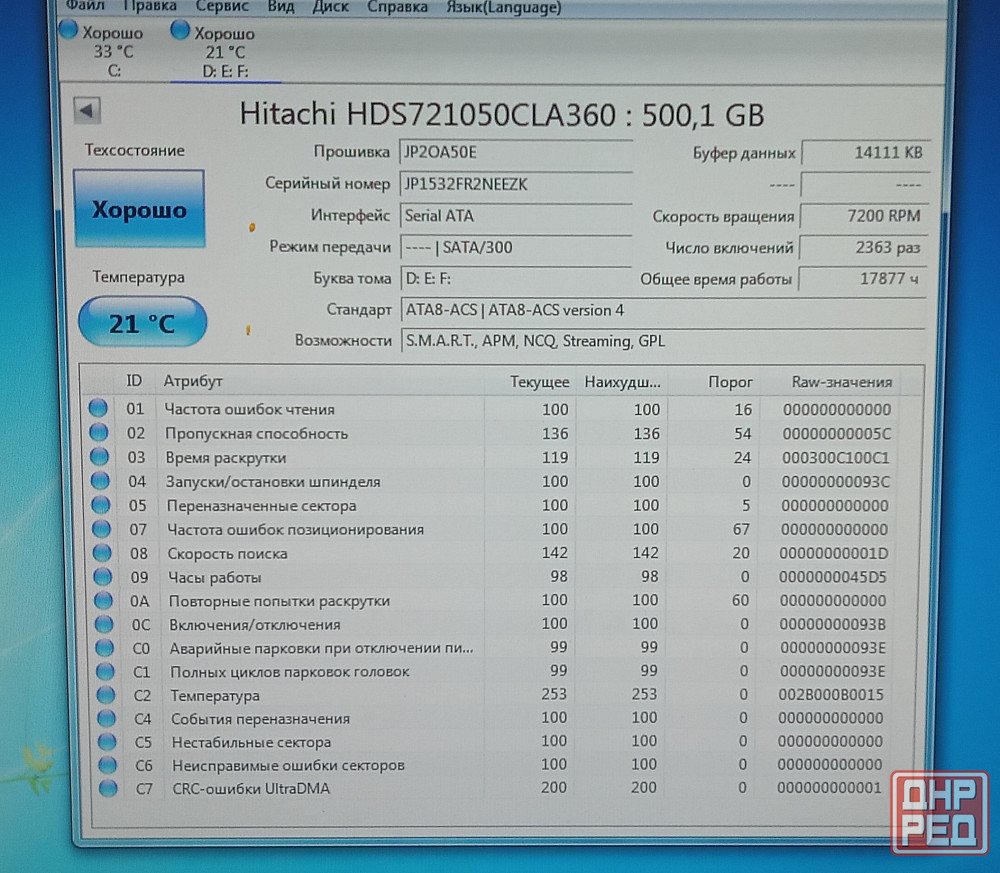Click status circle beside Частота ошибок чтения
The height and width of the screenshot is (873, 1000).
coord(98,408)
